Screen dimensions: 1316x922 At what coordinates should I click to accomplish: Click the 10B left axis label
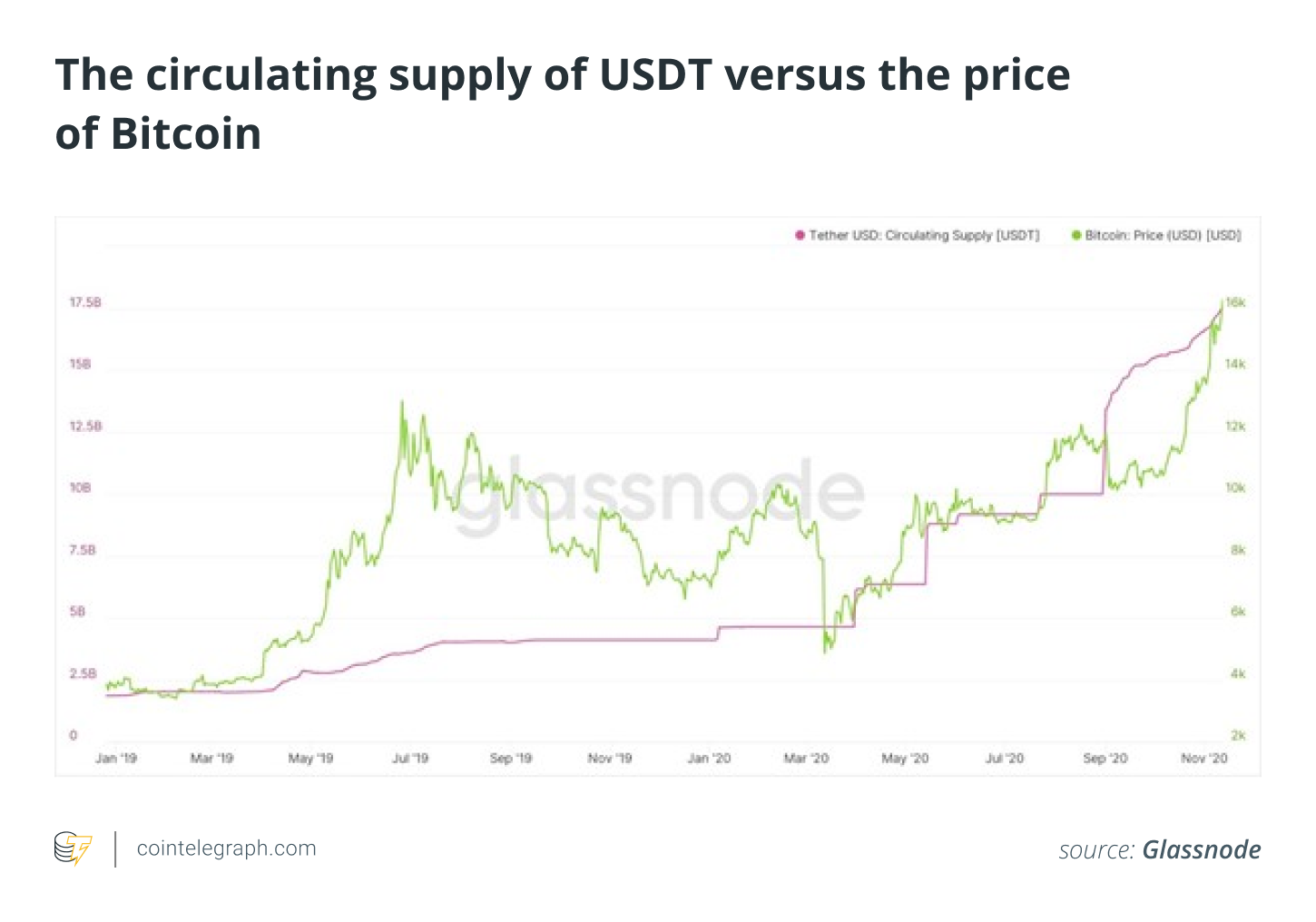pyautogui.click(x=80, y=488)
